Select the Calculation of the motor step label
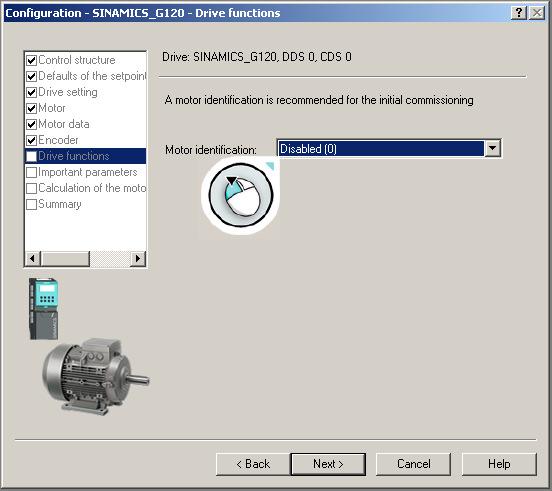The height and width of the screenshot is (491, 552). 92,188
